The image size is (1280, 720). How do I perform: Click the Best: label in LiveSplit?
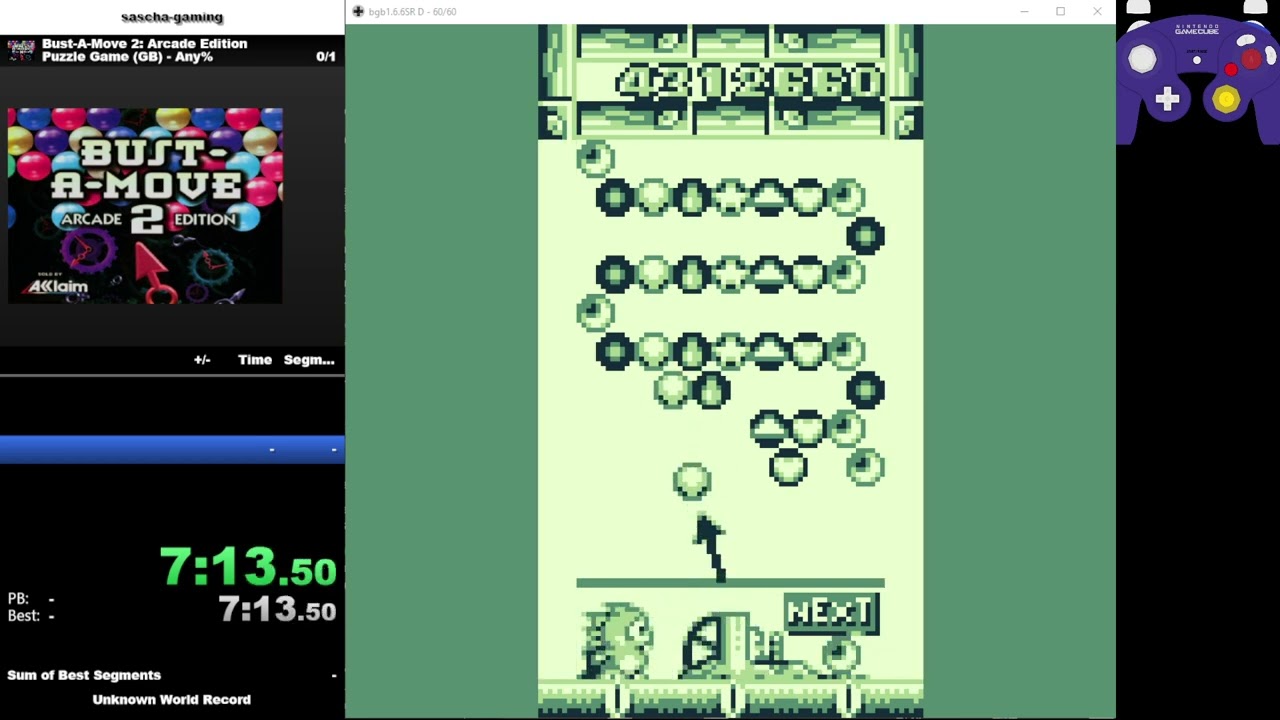[23, 616]
